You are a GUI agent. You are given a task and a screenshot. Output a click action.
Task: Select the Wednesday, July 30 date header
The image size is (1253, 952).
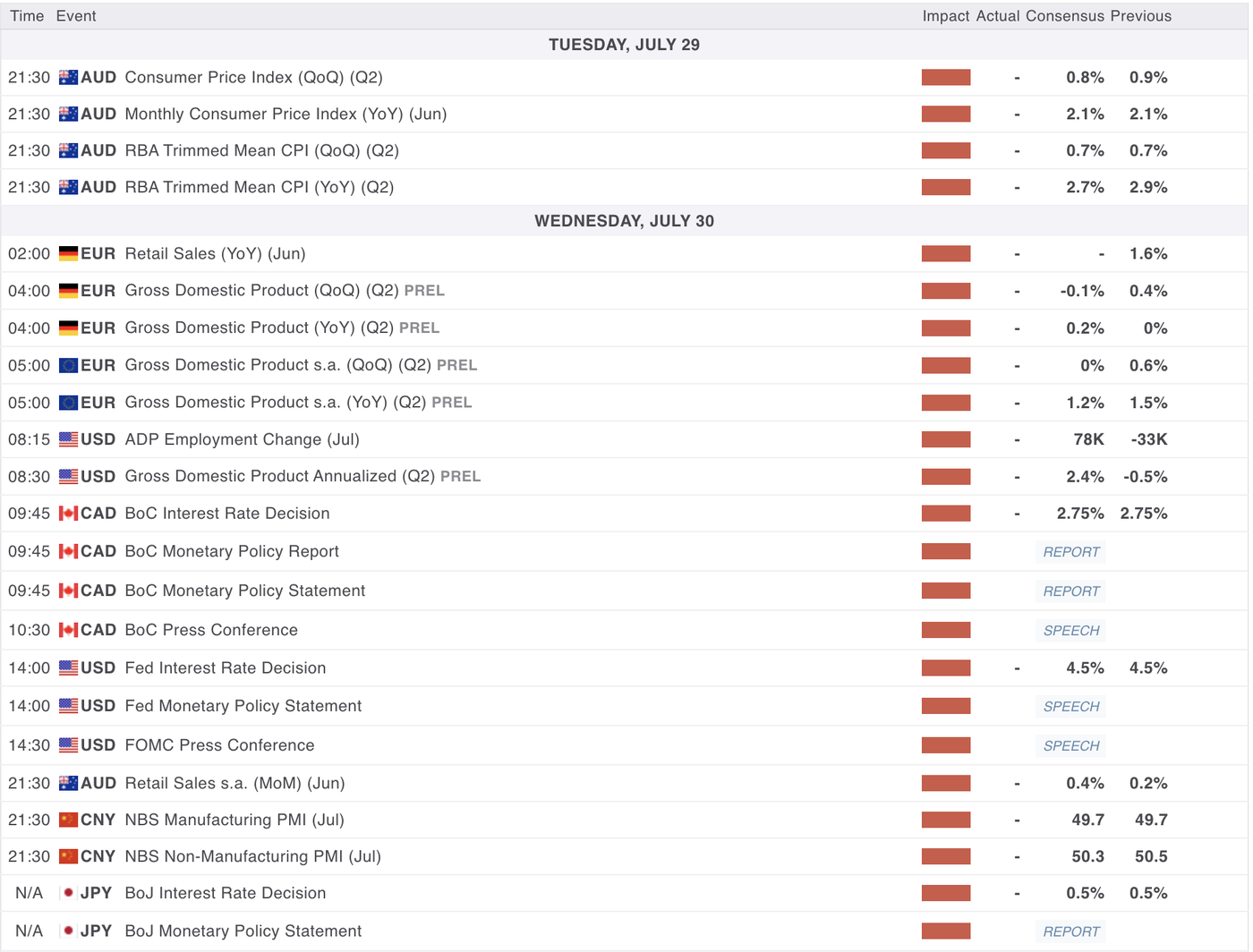click(x=624, y=221)
